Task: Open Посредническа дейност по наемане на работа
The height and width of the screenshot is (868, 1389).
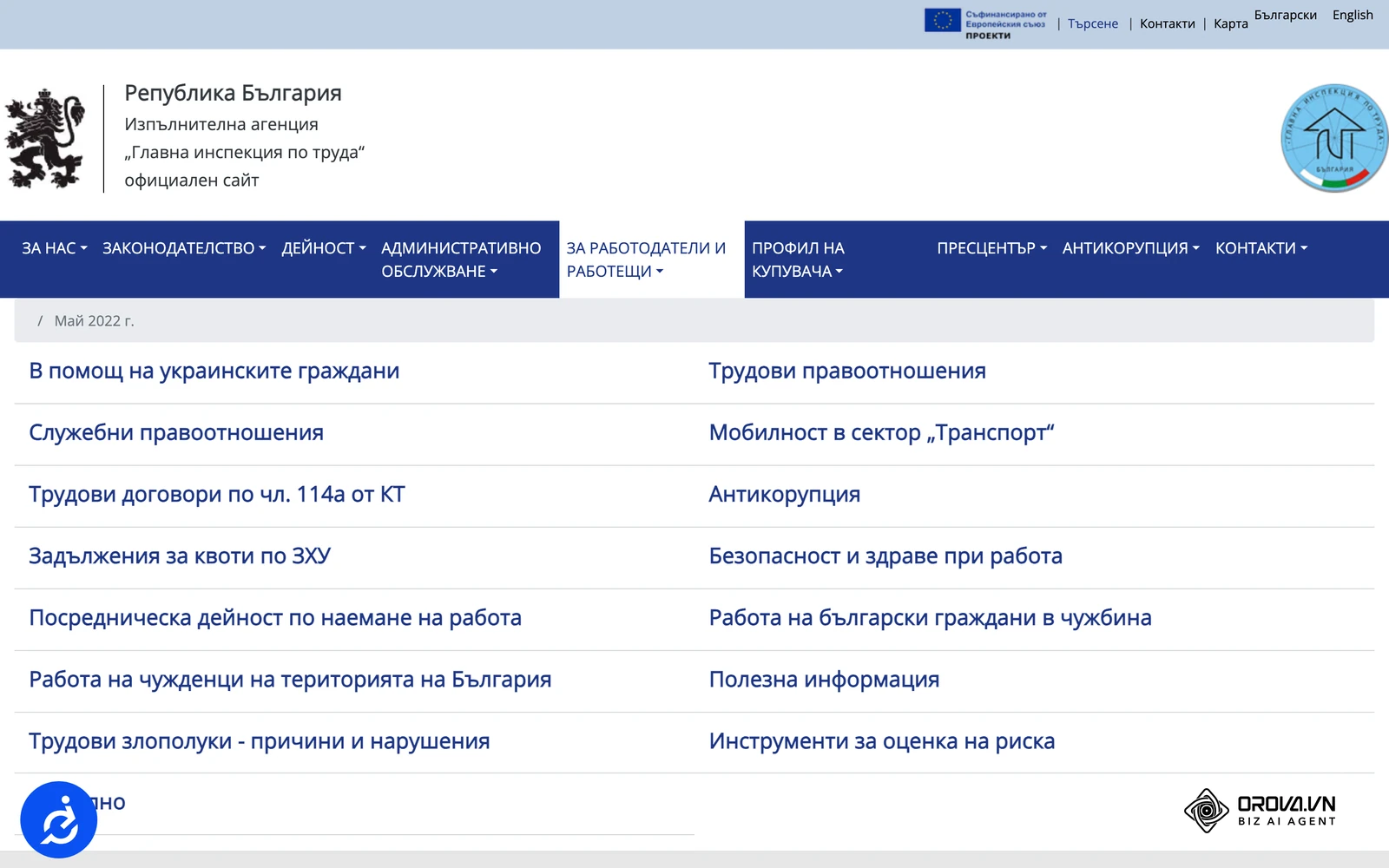Action: pos(275,618)
